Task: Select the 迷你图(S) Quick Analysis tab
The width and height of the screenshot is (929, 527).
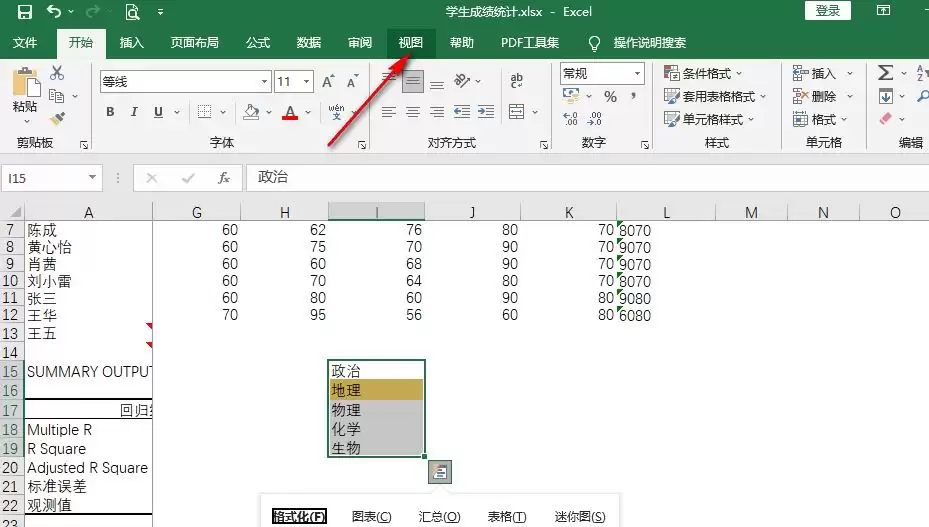Action: tap(580, 516)
